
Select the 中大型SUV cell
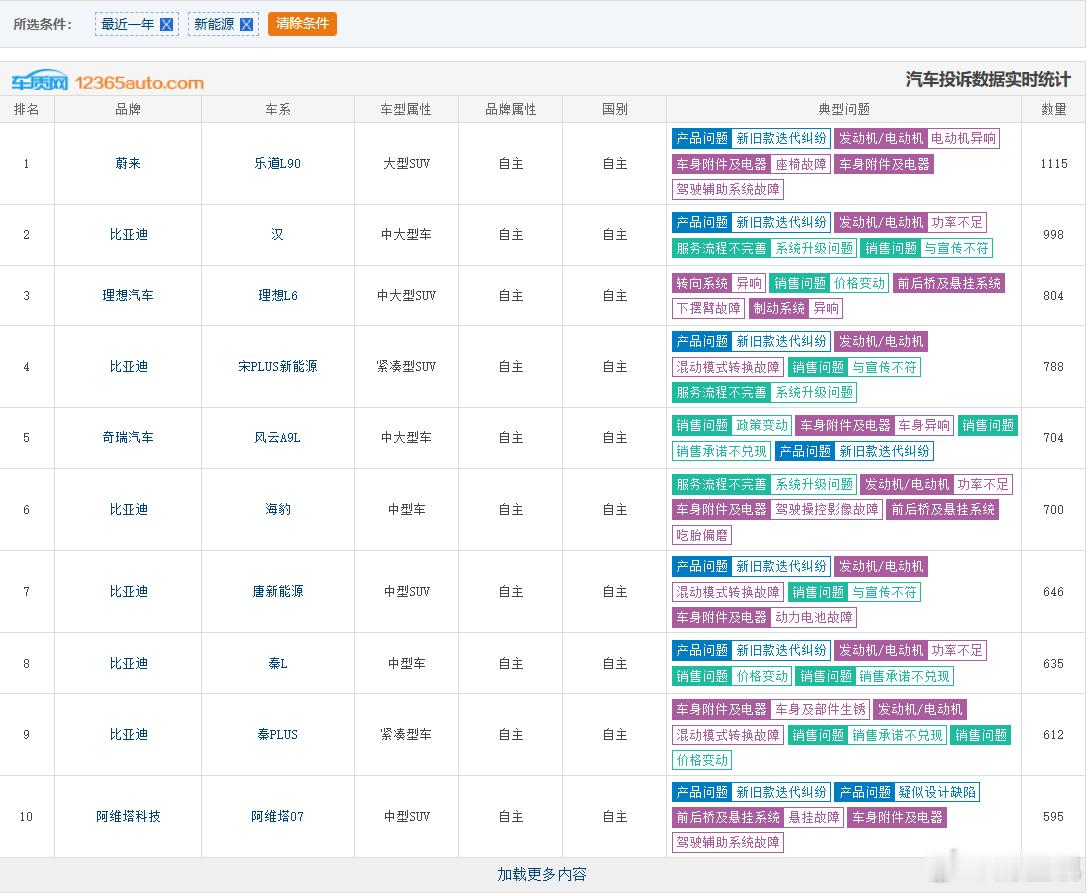click(x=406, y=296)
